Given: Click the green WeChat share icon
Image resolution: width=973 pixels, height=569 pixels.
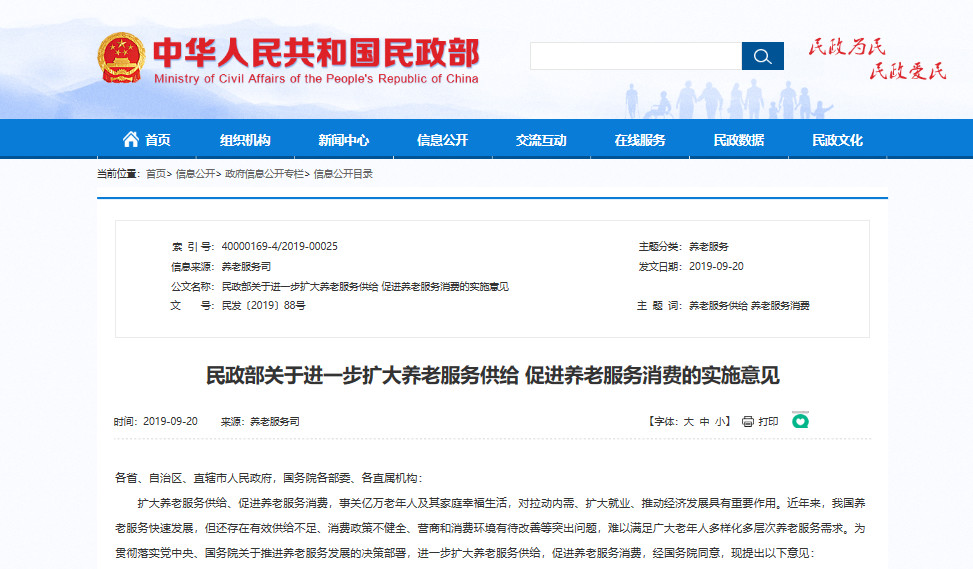Looking at the screenshot, I should [800, 421].
